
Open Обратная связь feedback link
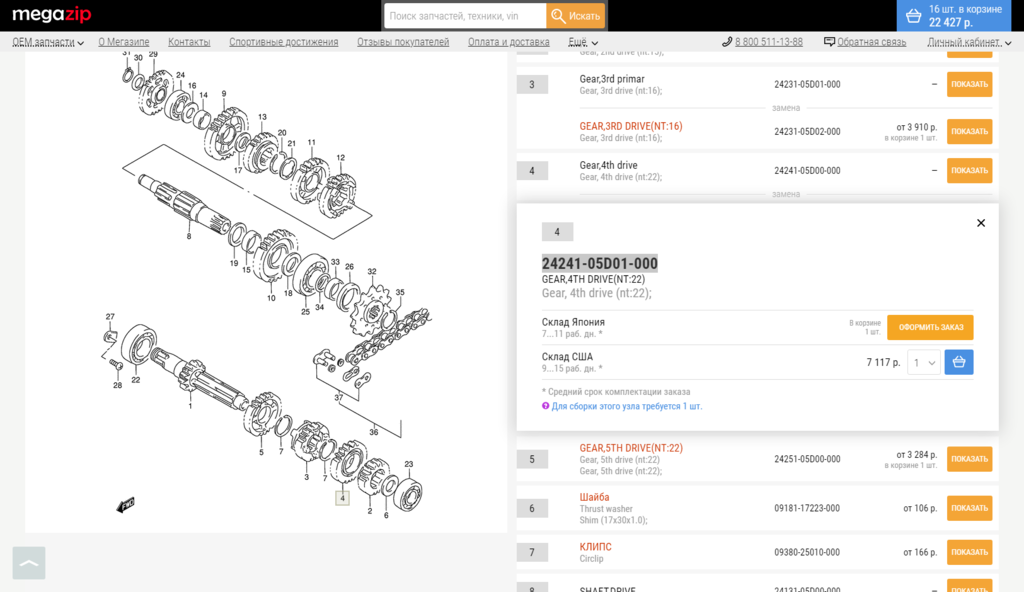871,42
